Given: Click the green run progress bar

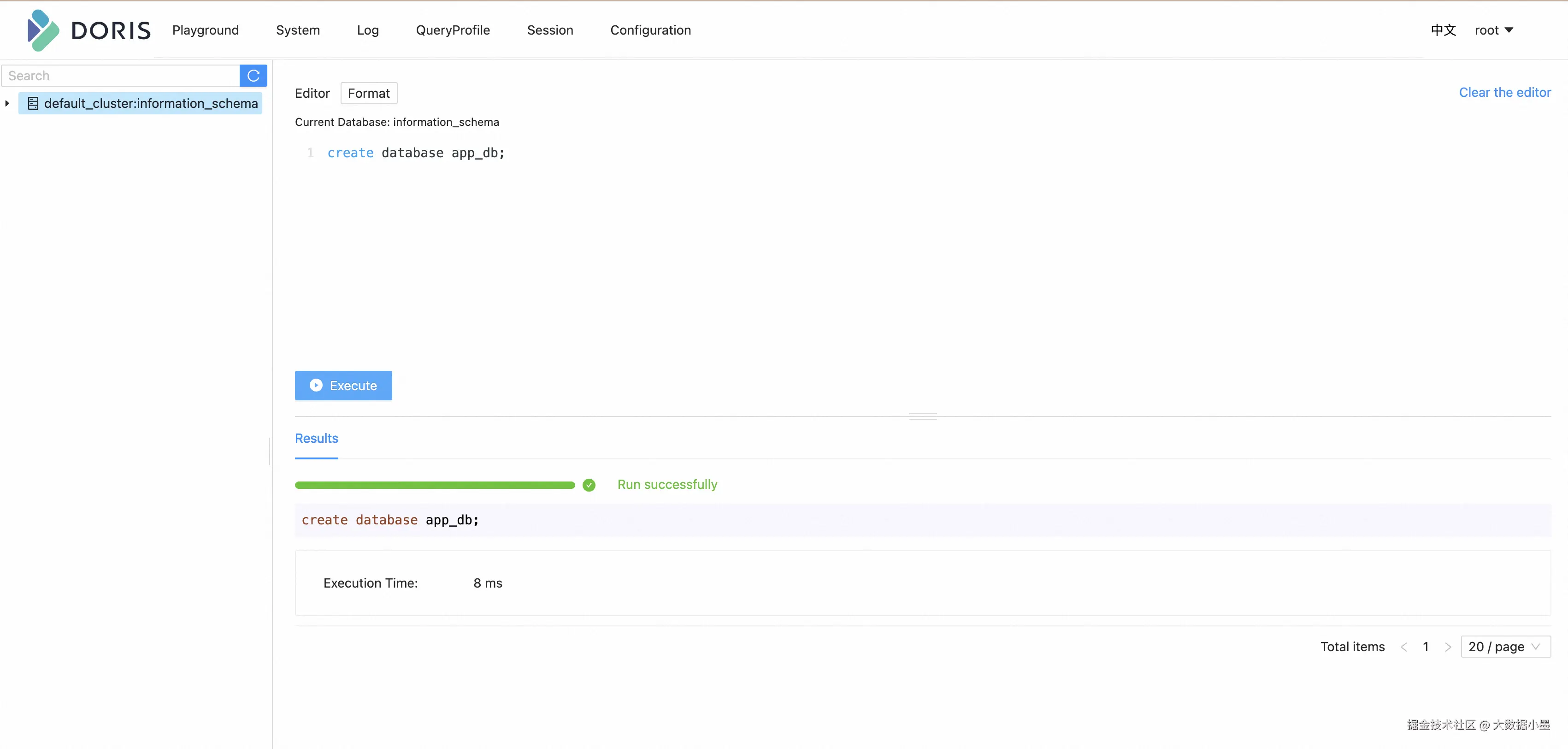Looking at the screenshot, I should coord(435,485).
